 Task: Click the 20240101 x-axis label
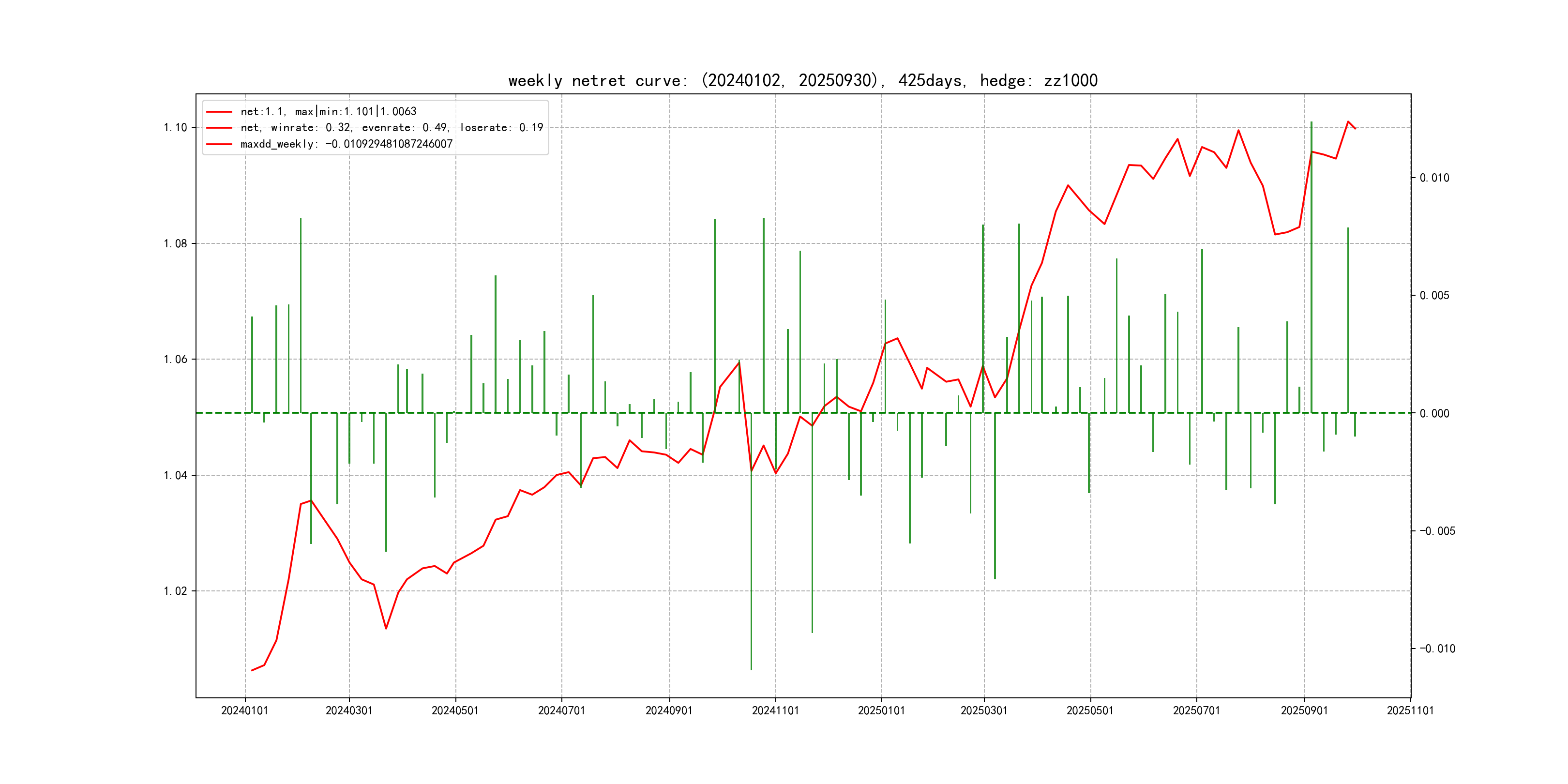(x=245, y=711)
